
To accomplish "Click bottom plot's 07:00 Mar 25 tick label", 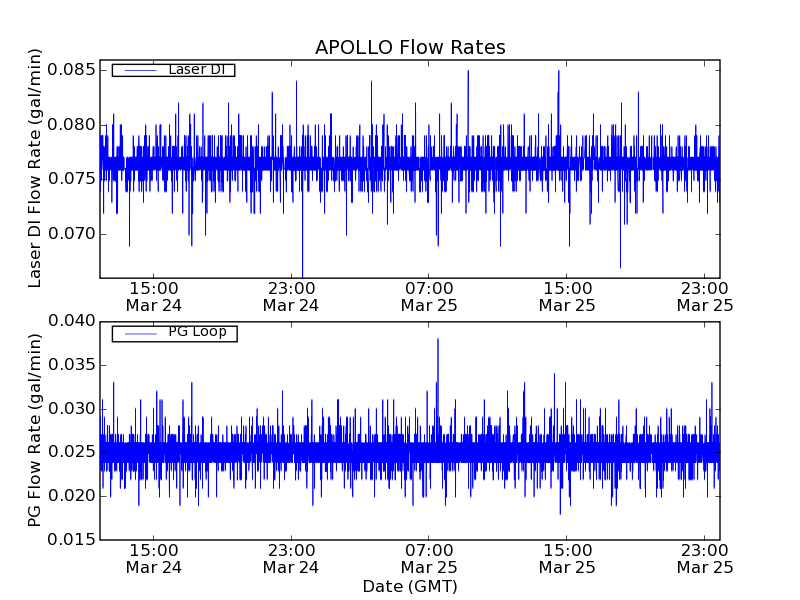I will click(x=429, y=559).
